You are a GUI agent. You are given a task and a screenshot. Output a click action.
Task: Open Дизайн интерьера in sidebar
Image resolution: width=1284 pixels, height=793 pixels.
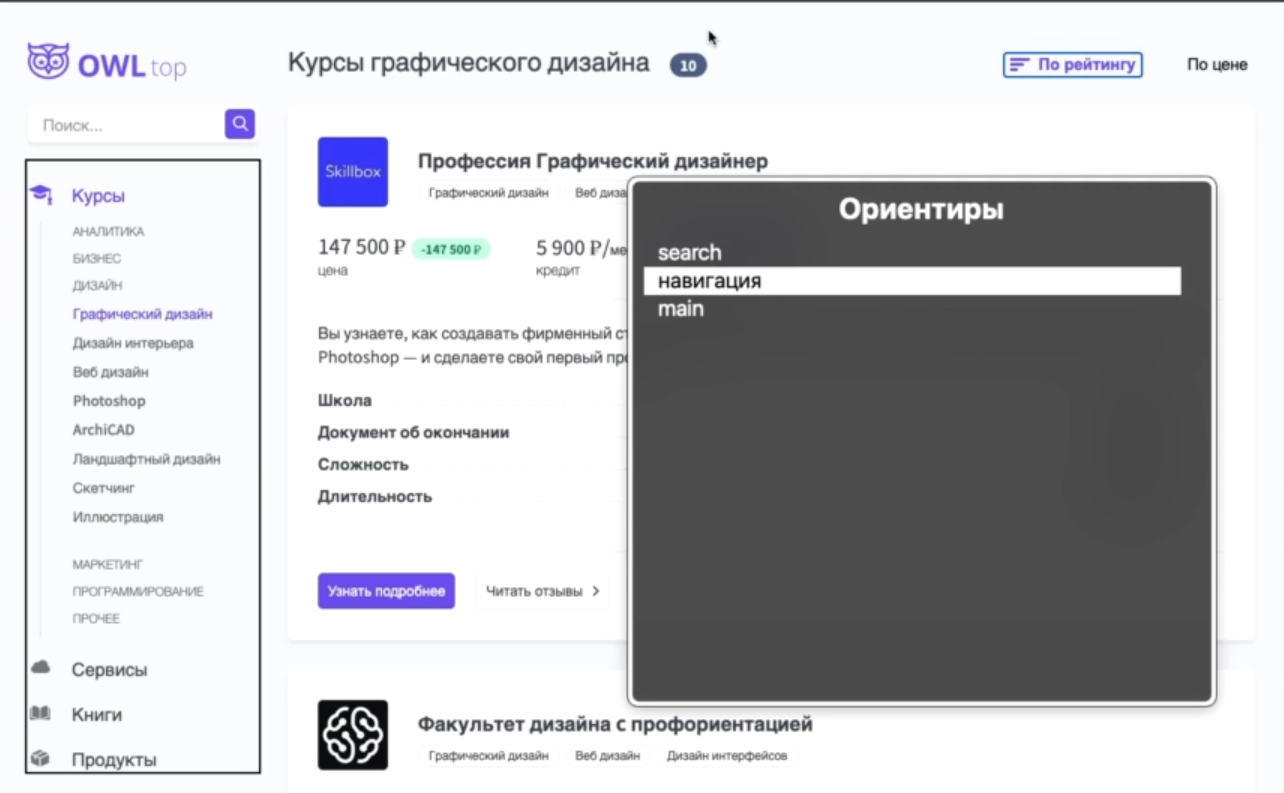pos(133,343)
